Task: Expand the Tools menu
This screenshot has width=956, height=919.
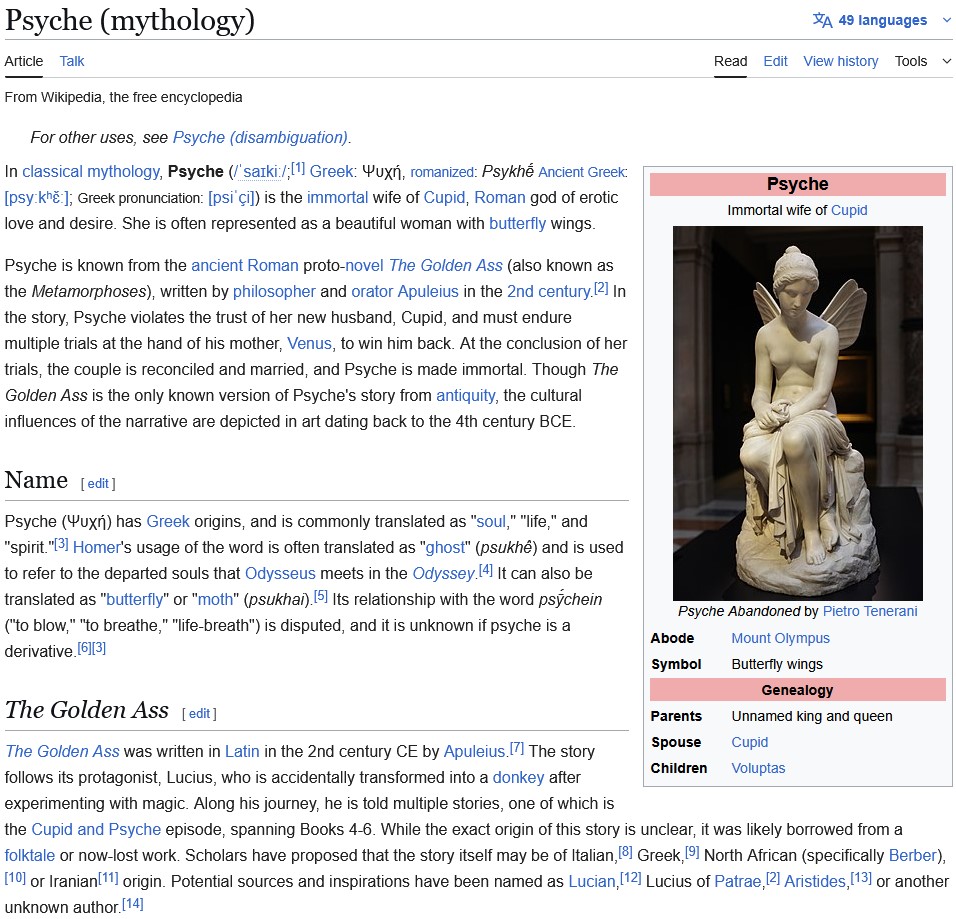Action: (x=922, y=61)
